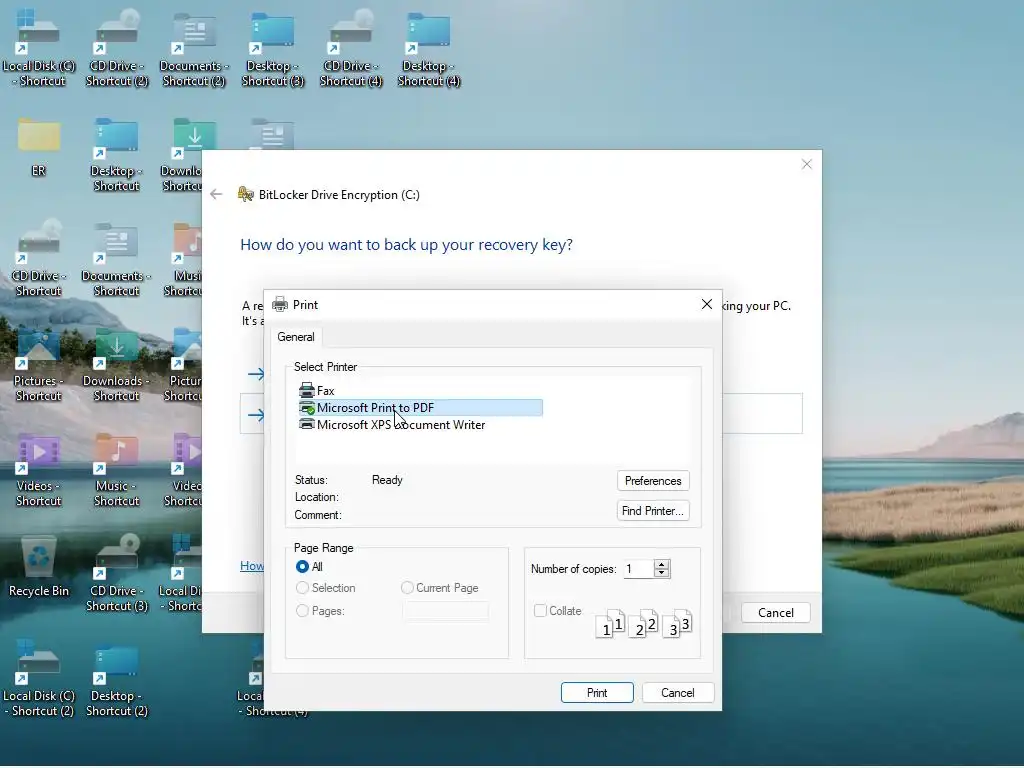The height and width of the screenshot is (768, 1024).
Task: Select CD Drive - Shortcut (4) icon
Action: pyautogui.click(x=351, y=48)
